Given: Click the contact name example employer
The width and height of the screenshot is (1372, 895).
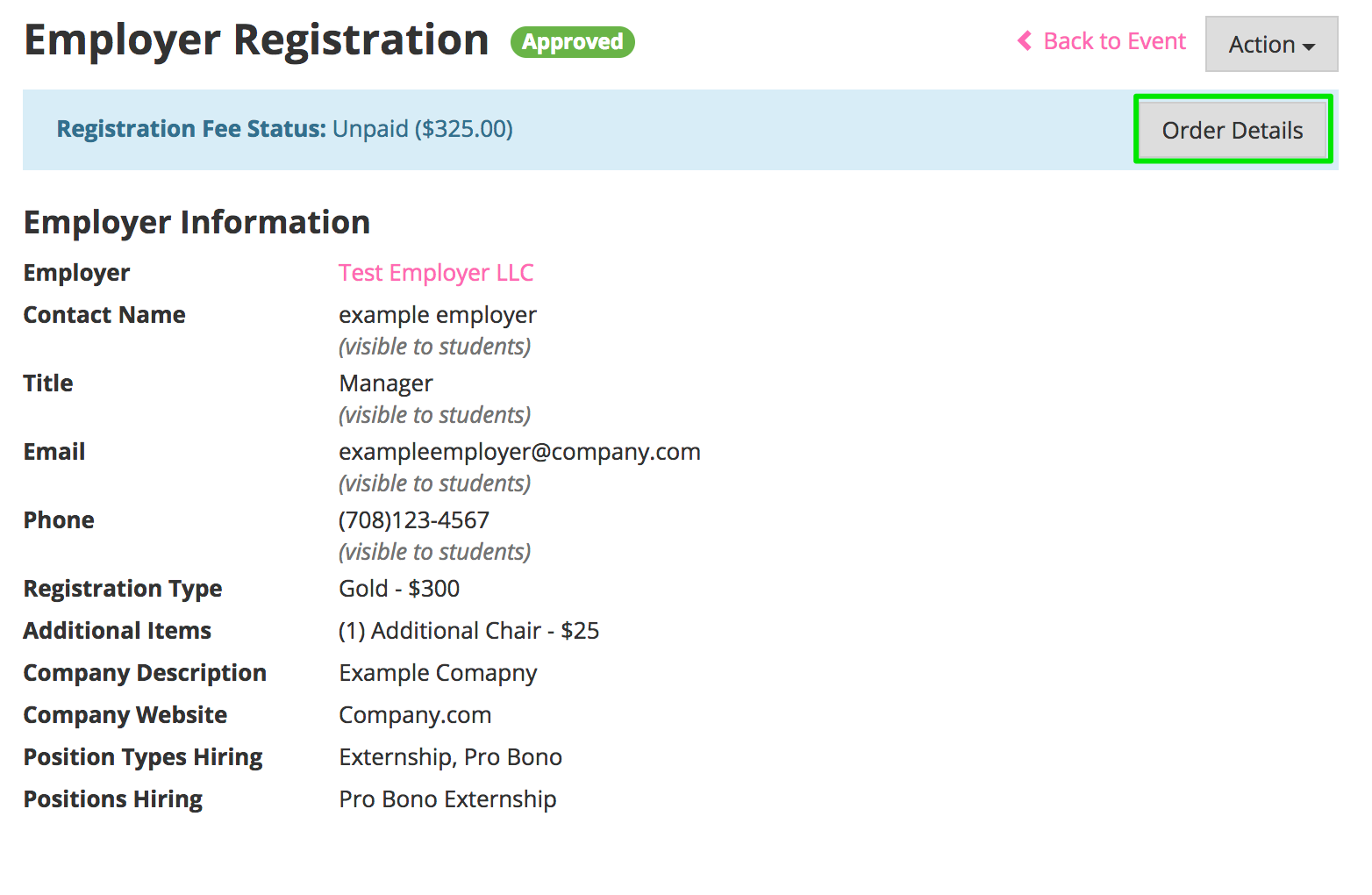Looking at the screenshot, I should coord(438,315).
